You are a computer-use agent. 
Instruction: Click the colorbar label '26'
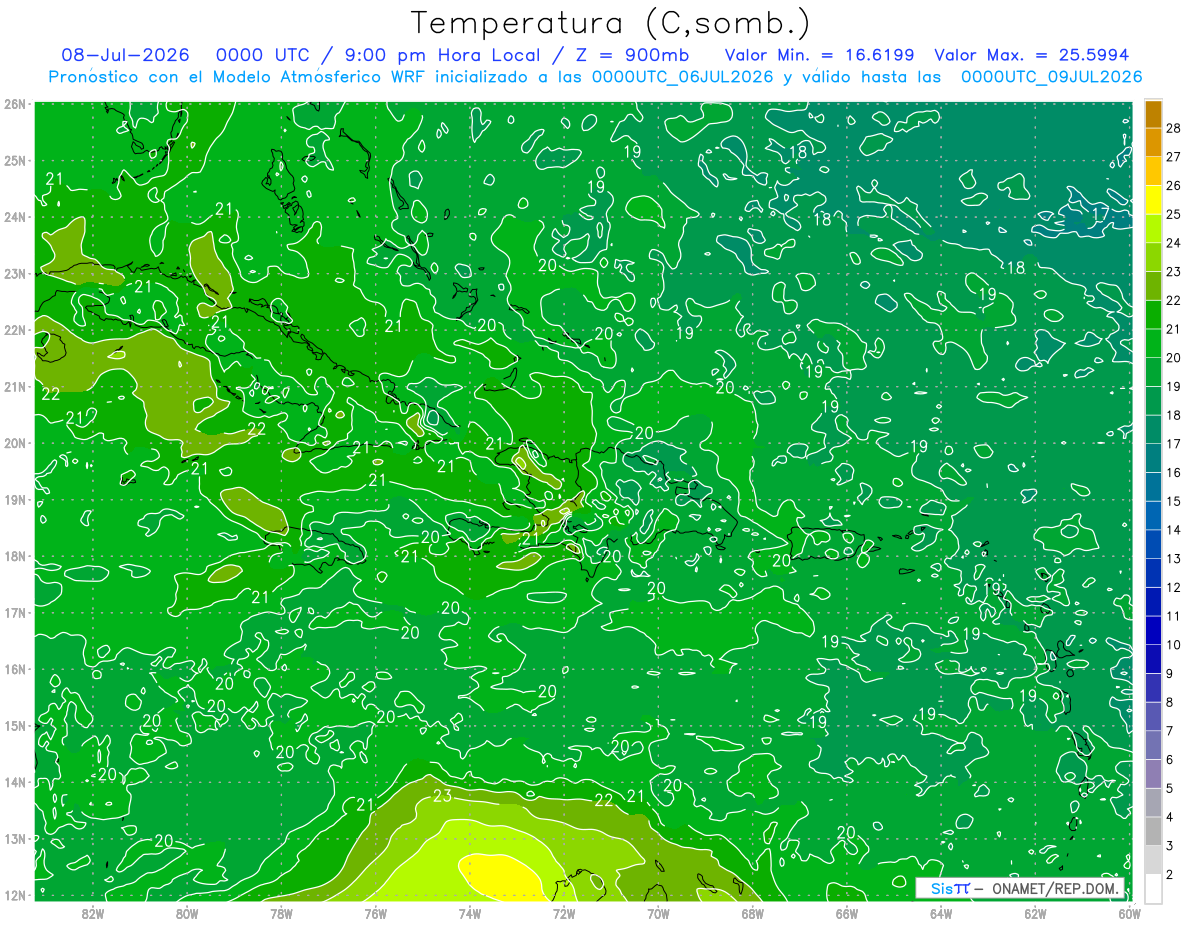click(1173, 185)
